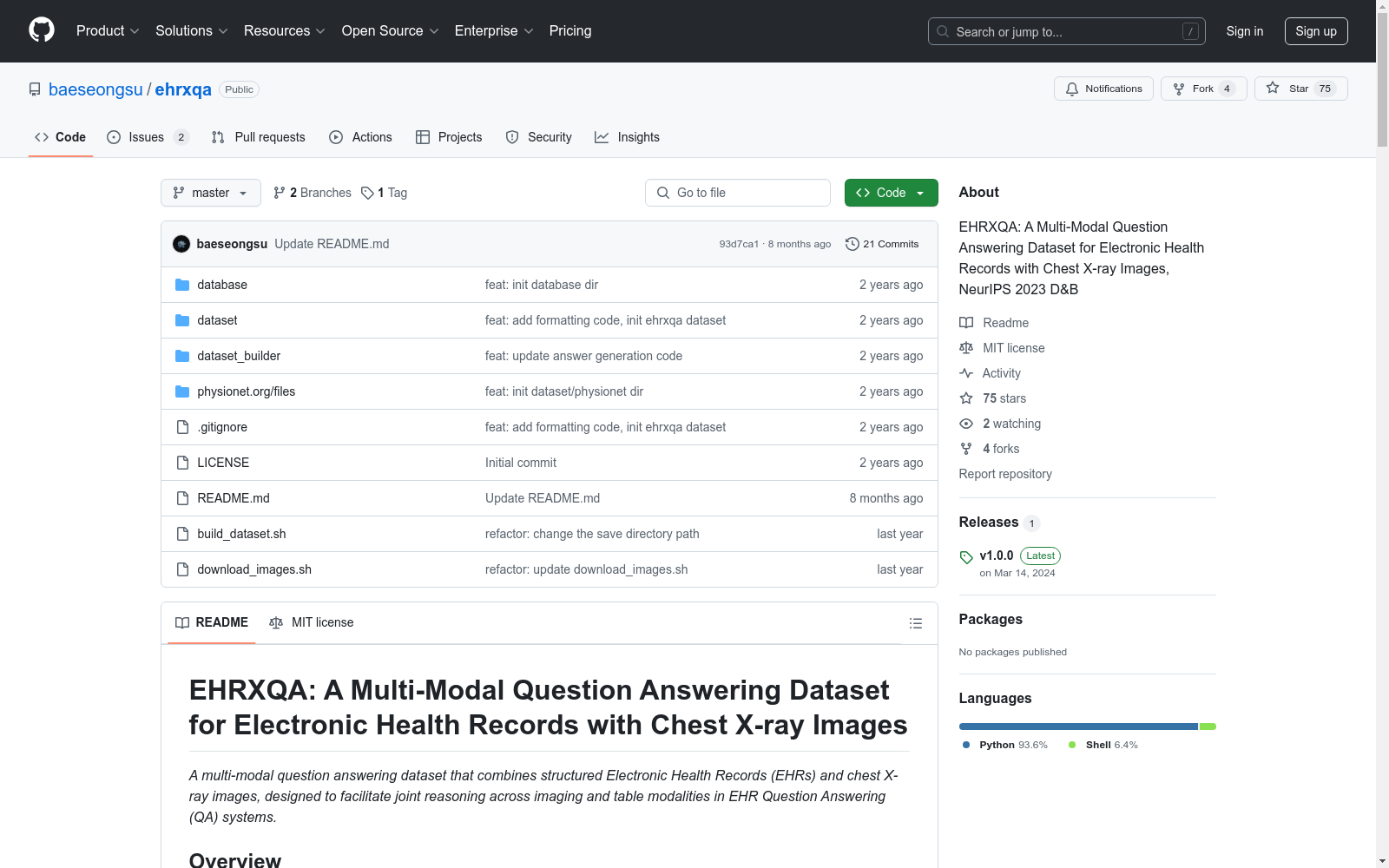Click the download_images.sh file icon

[x=182, y=569]
